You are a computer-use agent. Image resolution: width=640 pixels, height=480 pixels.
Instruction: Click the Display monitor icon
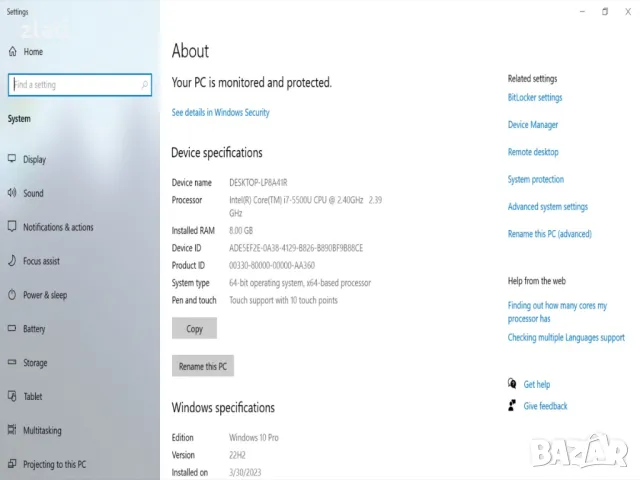click(12, 159)
